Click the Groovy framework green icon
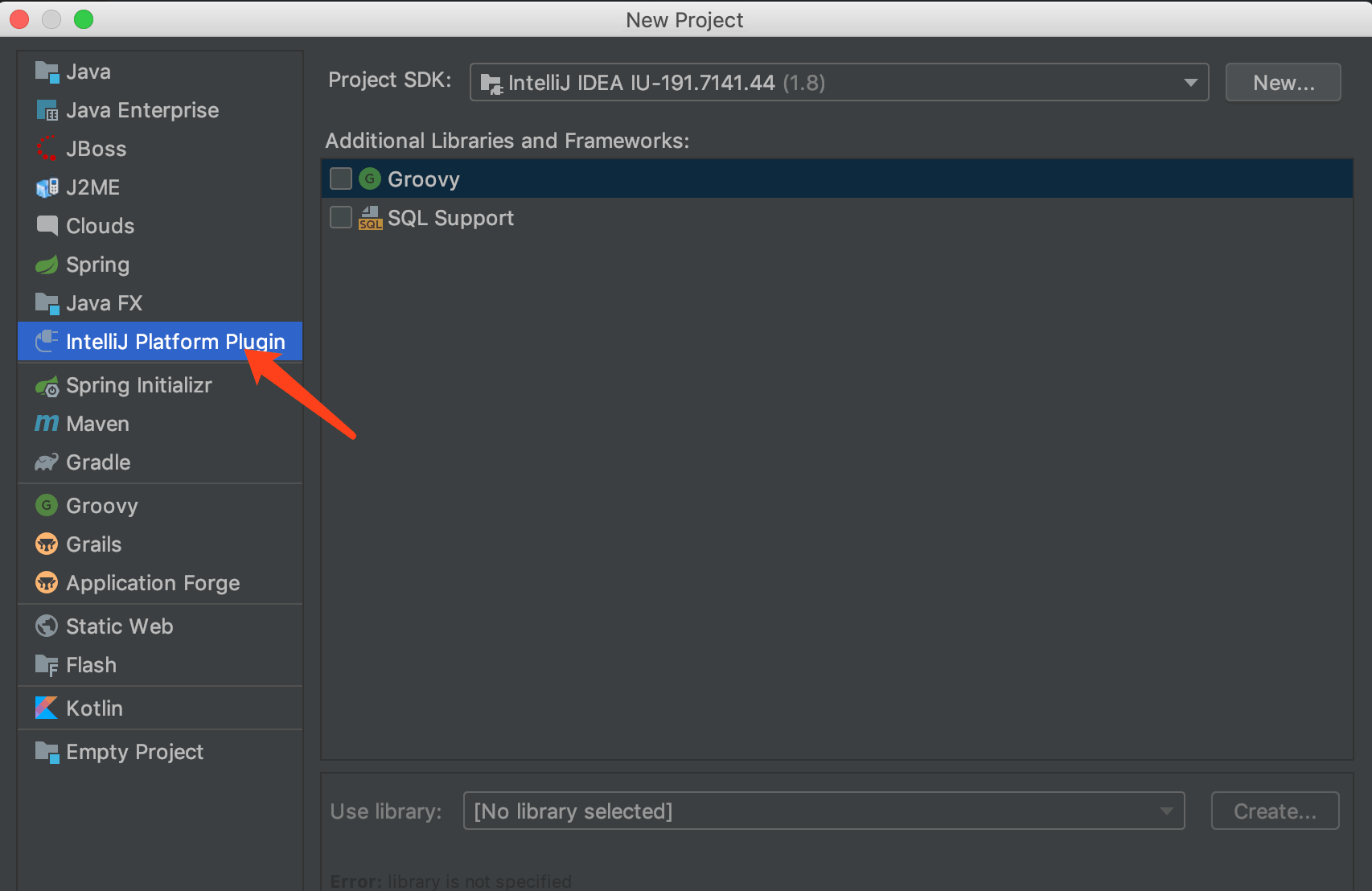Screen dimensions: 1372x891 coord(370,179)
